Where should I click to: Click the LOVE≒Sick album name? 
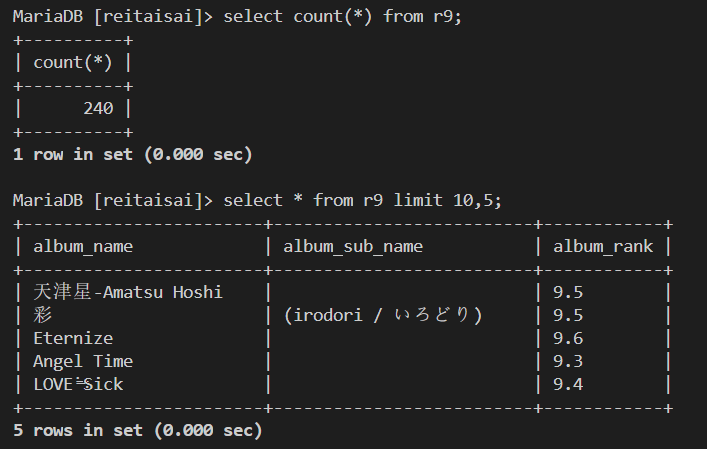point(78,385)
